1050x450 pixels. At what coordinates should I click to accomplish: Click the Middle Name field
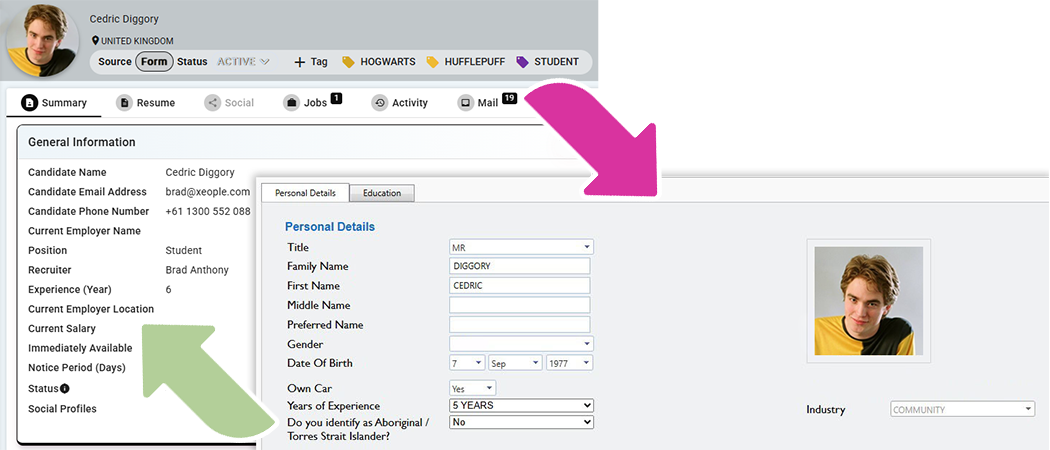point(520,305)
